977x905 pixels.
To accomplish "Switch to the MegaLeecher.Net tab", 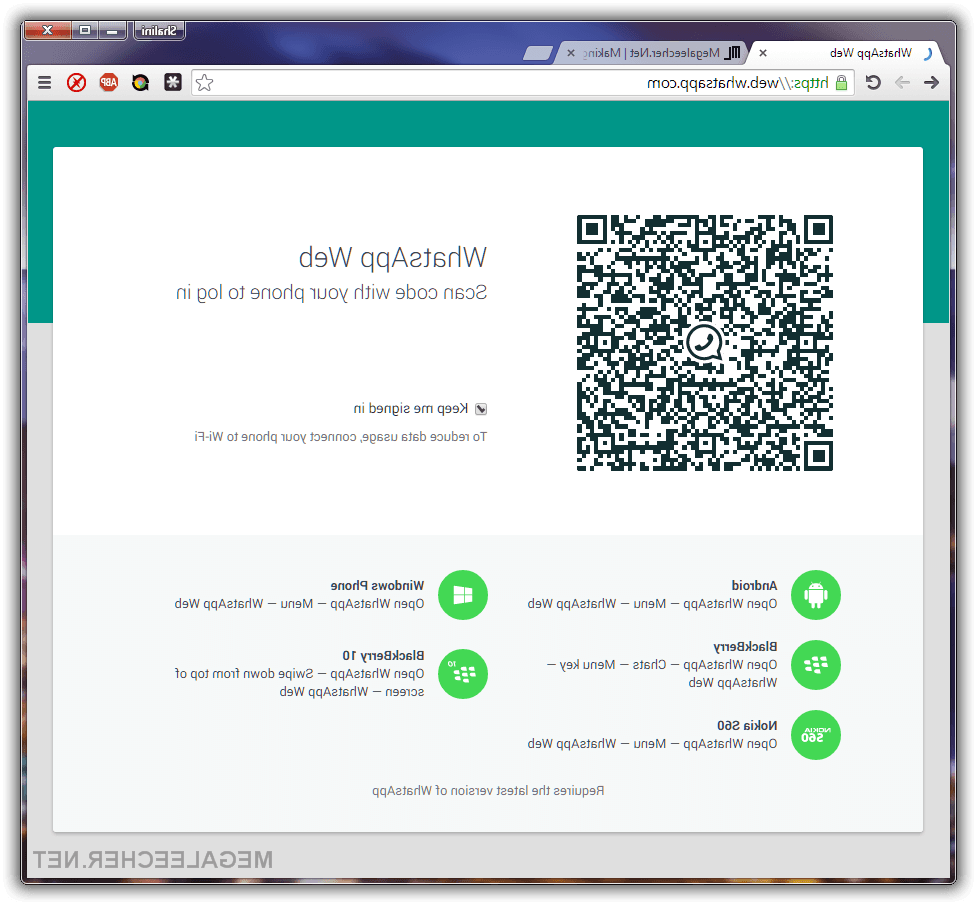I will pyautogui.click(x=651, y=53).
